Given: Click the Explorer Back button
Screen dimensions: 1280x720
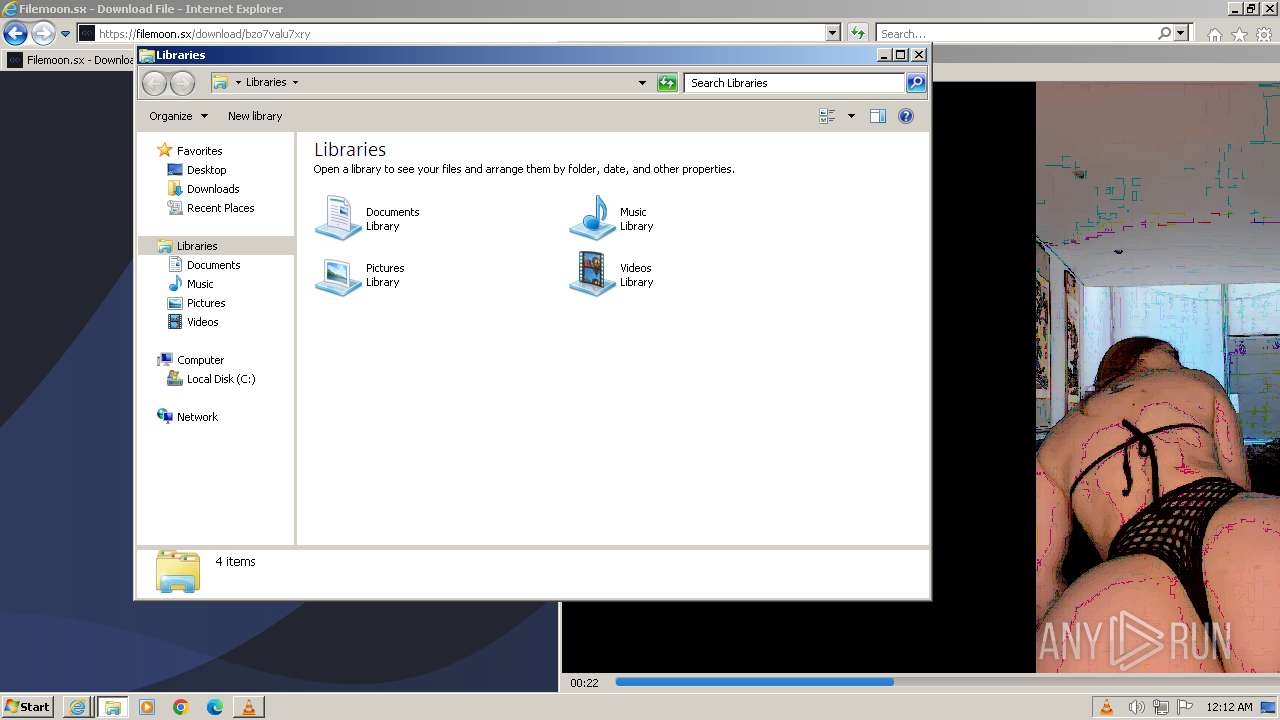Looking at the screenshot, I should click(x=154, y=83).
